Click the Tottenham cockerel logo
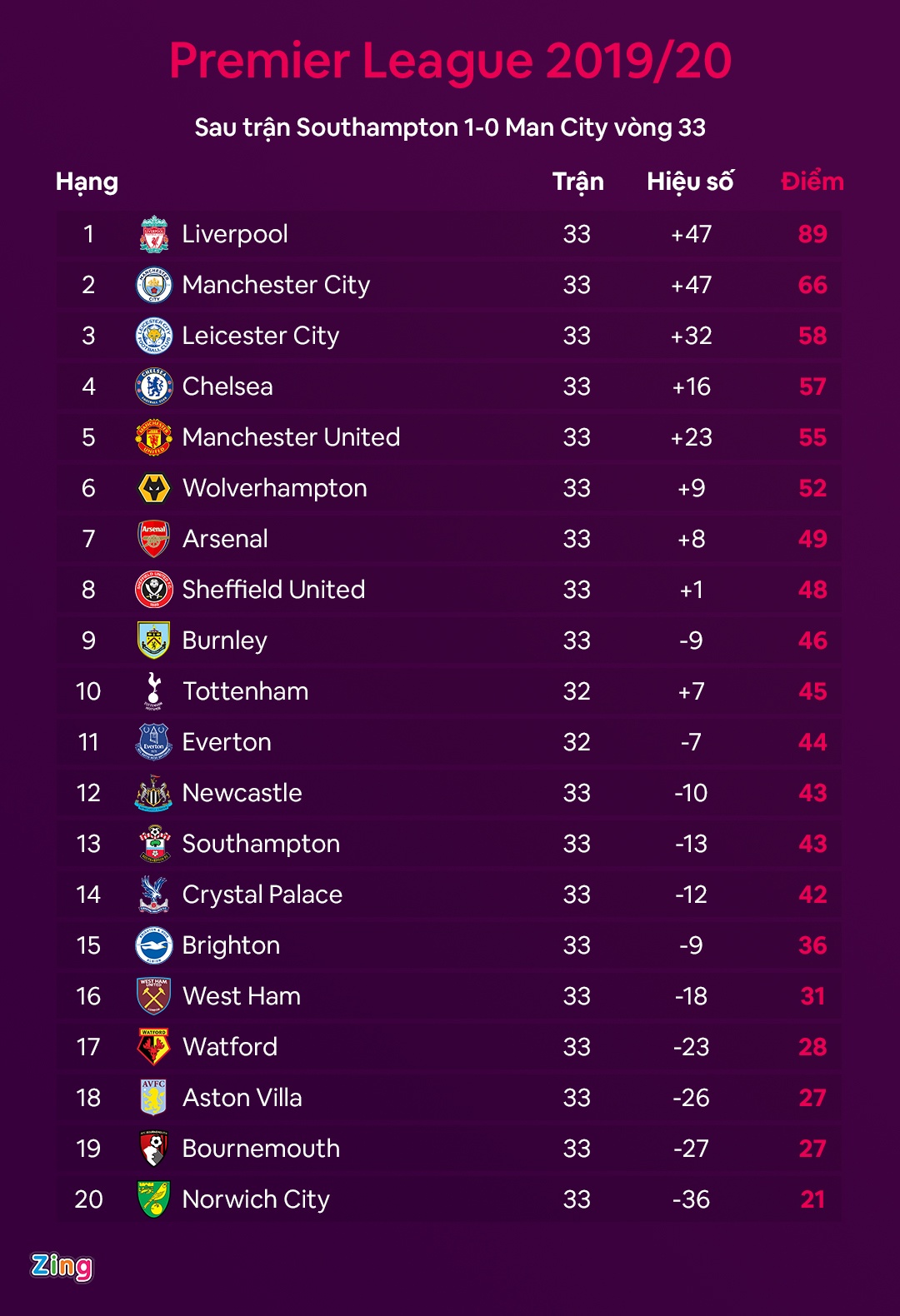The image size is (900, 1316). coord(154,691)
